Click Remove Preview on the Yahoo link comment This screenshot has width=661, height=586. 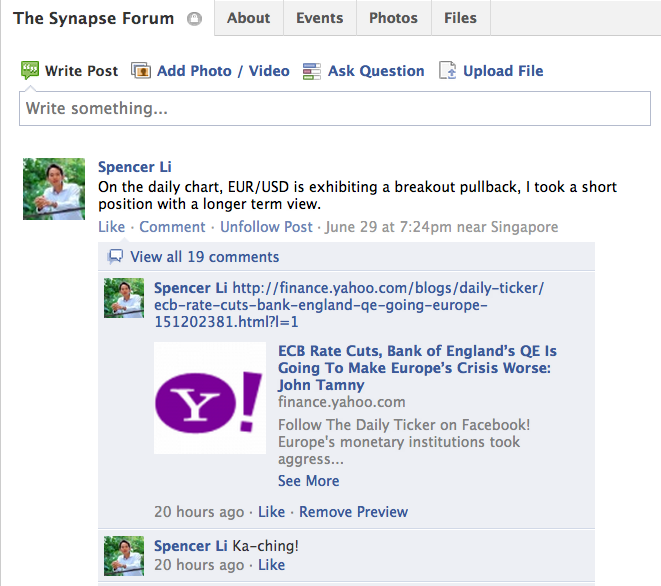353,511
